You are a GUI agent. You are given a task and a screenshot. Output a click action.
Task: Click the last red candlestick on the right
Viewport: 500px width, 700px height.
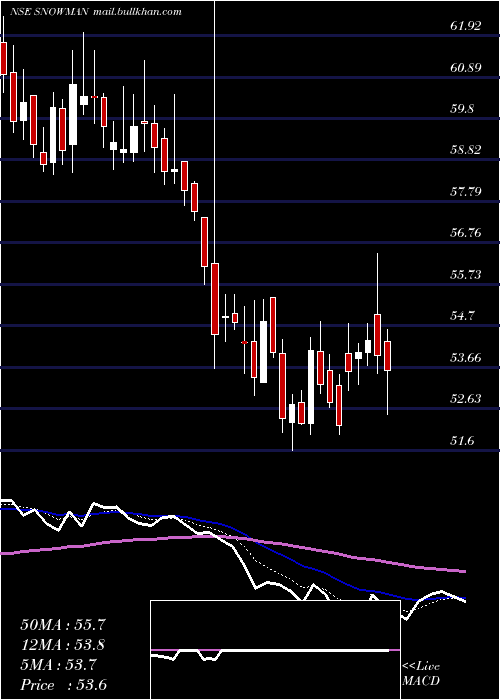(388, 356)
